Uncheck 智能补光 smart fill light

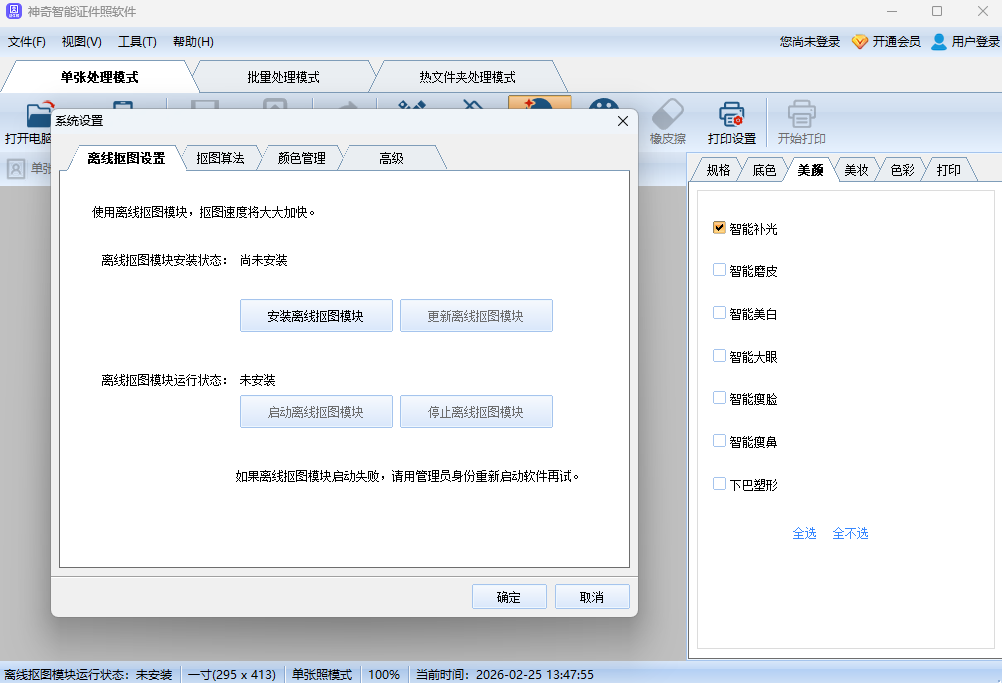point(718,227)
